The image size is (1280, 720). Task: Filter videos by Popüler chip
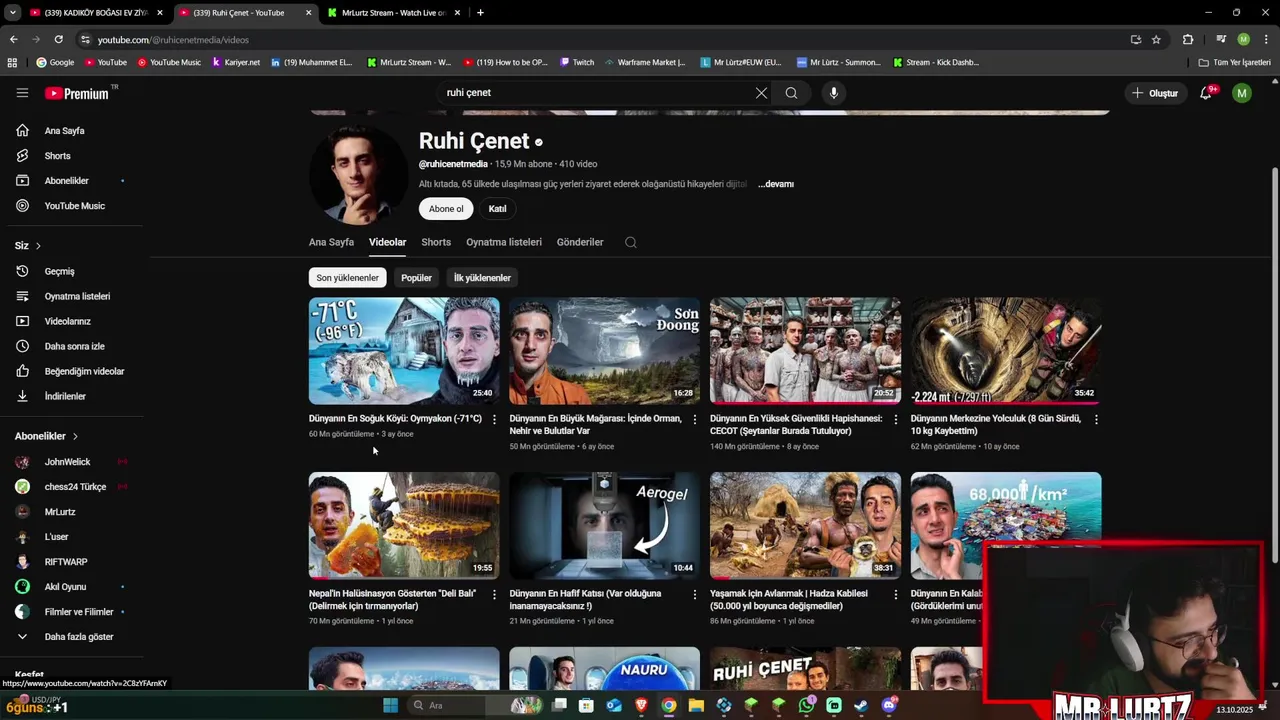click(x=416, y=278)
